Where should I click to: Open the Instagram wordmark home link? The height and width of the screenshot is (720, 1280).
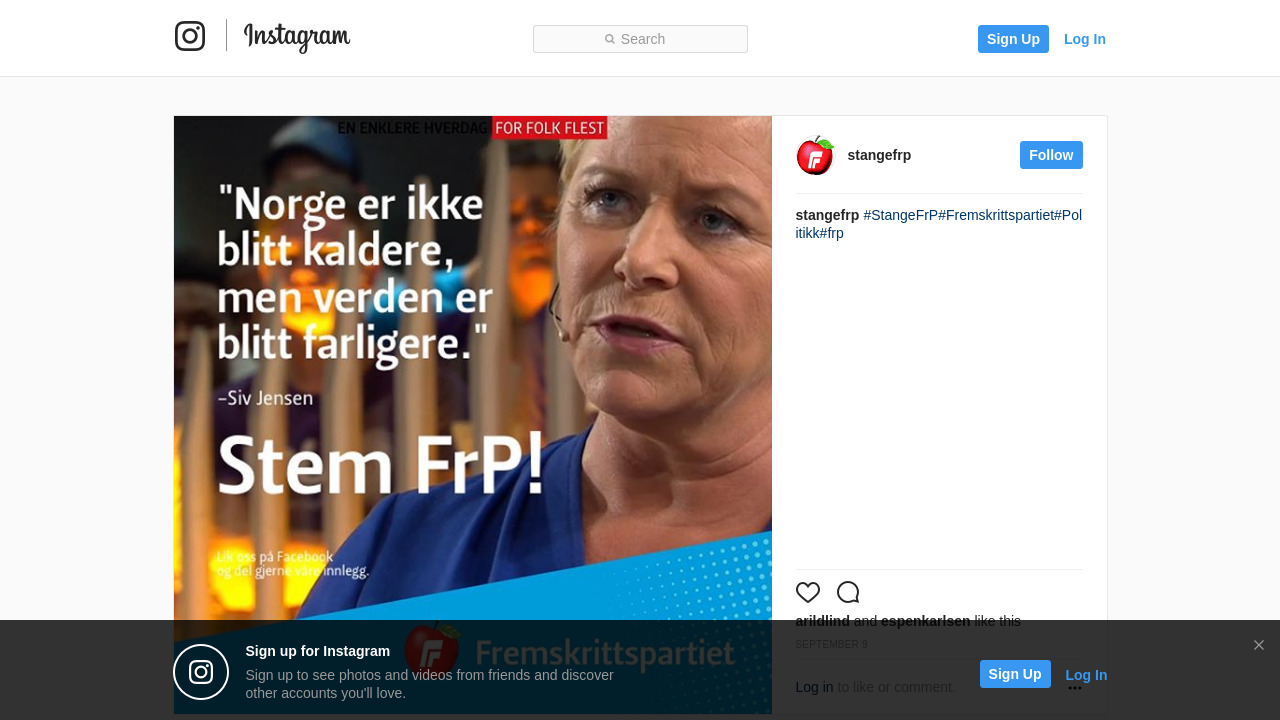297,37
